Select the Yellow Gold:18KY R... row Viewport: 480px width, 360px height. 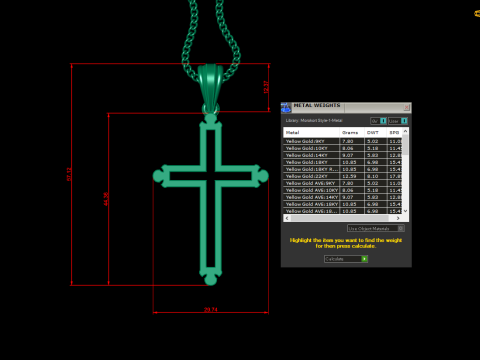[342, 169]
